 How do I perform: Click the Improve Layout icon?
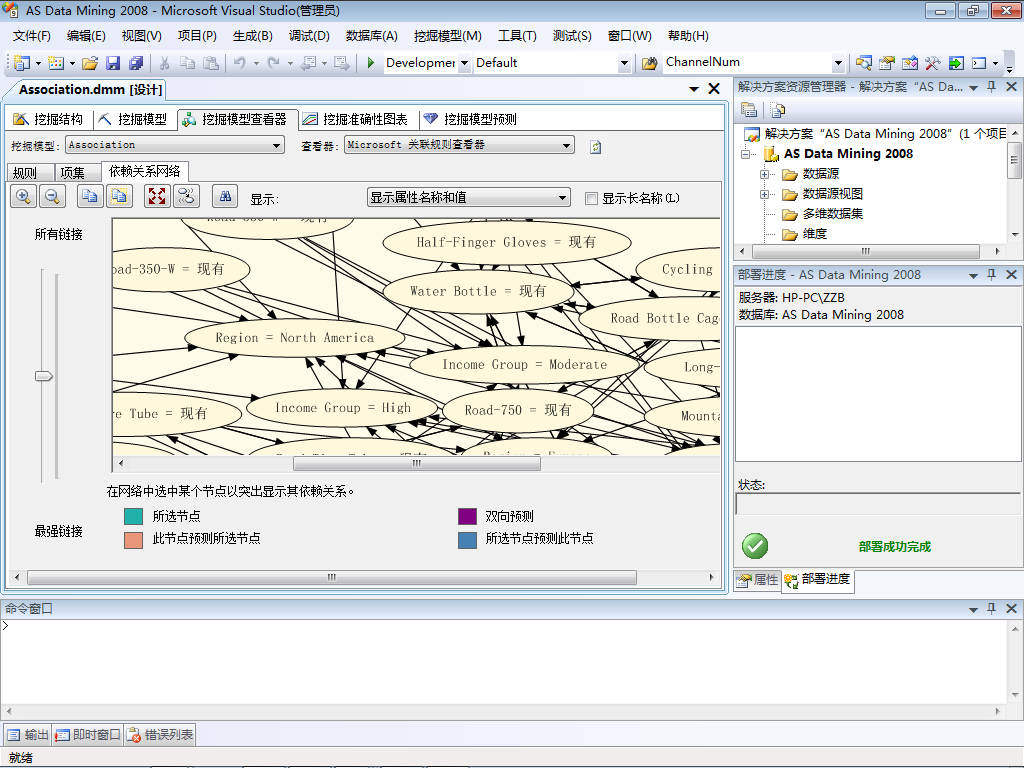coord(186,196)
